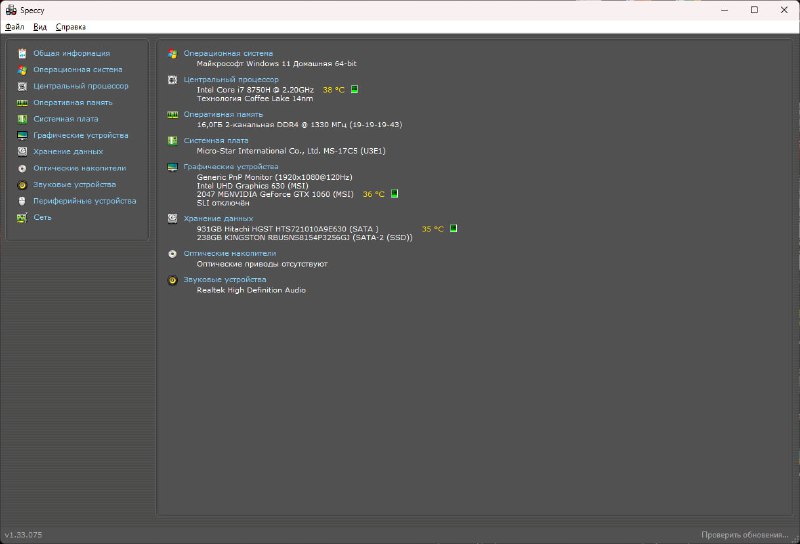This screenshot has width=800, height=544.
Task: Click the Хранение данных sidebar disk icon
Action: pyautogui.click(x=22, y=152)
